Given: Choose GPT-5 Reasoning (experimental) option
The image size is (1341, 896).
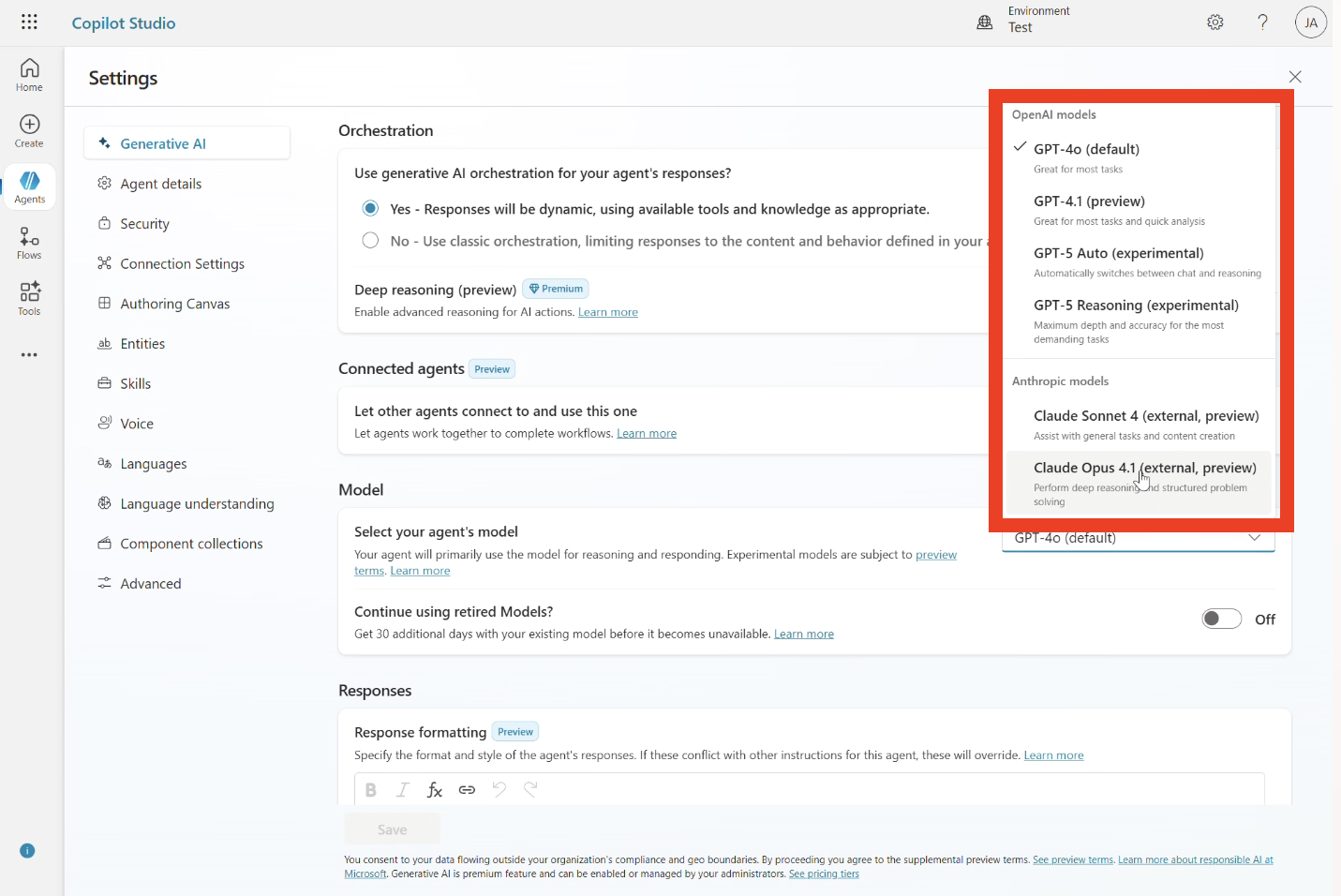Looking at the screenshot, I should pos(1139,321).
